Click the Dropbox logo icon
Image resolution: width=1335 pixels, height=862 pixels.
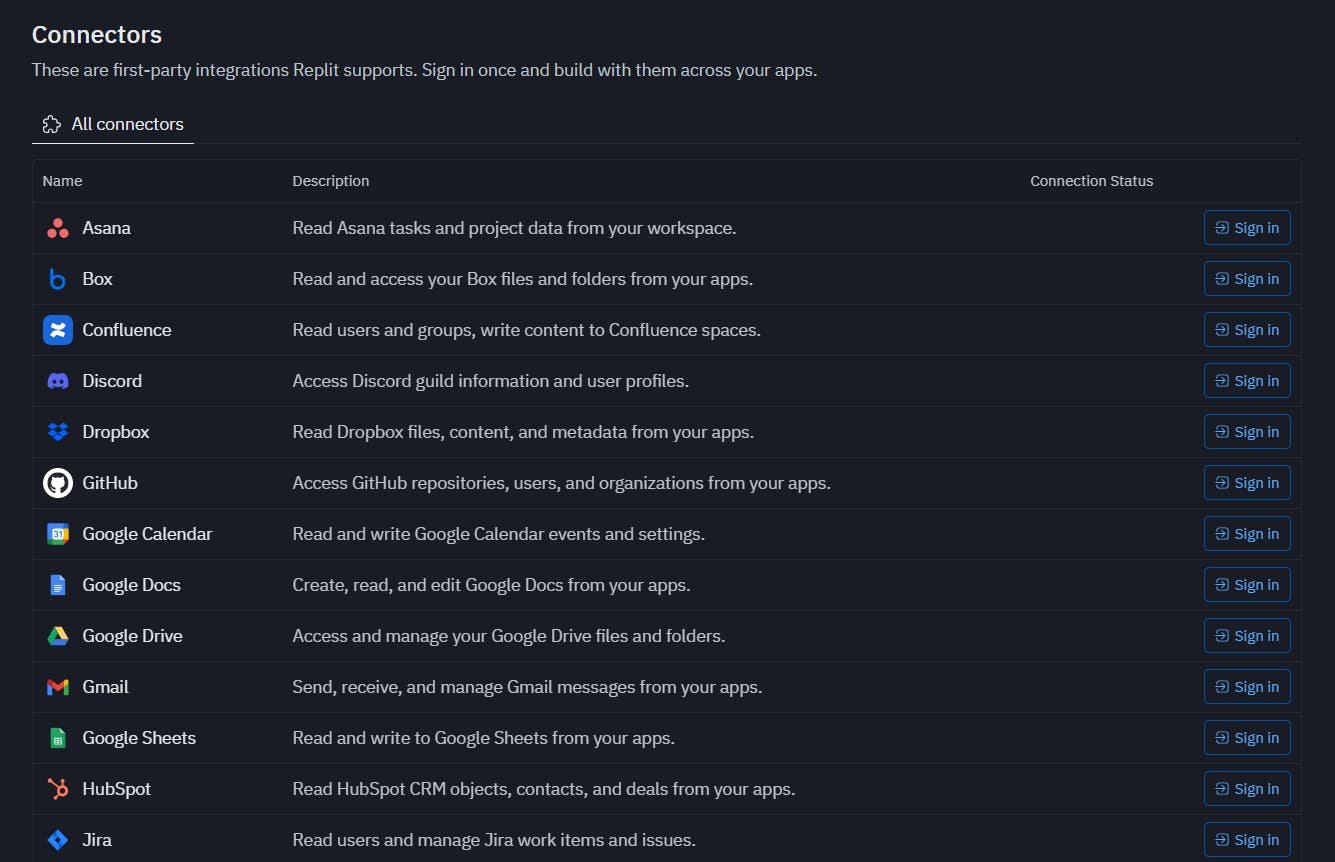click(58, 432)
